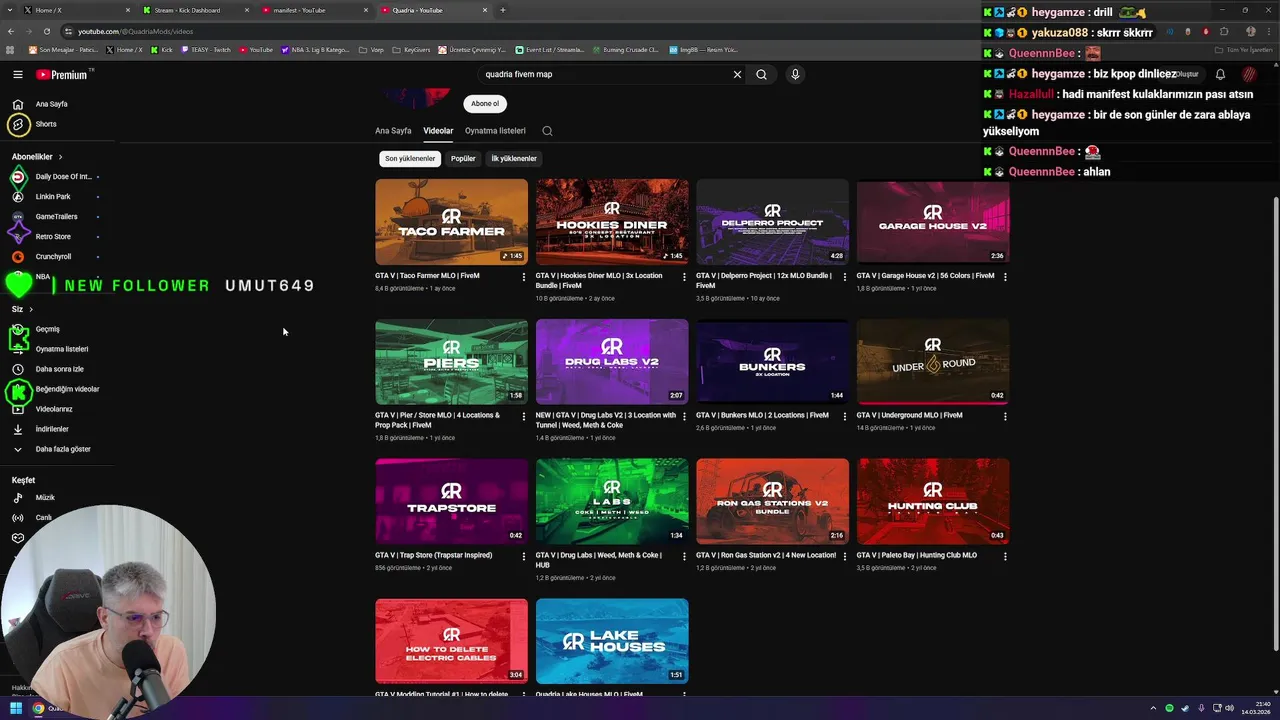This screenshot has width=1280, height=720.
Task: Select the Son yüklenenler filter chip
Action: click(x=410, y=158)
